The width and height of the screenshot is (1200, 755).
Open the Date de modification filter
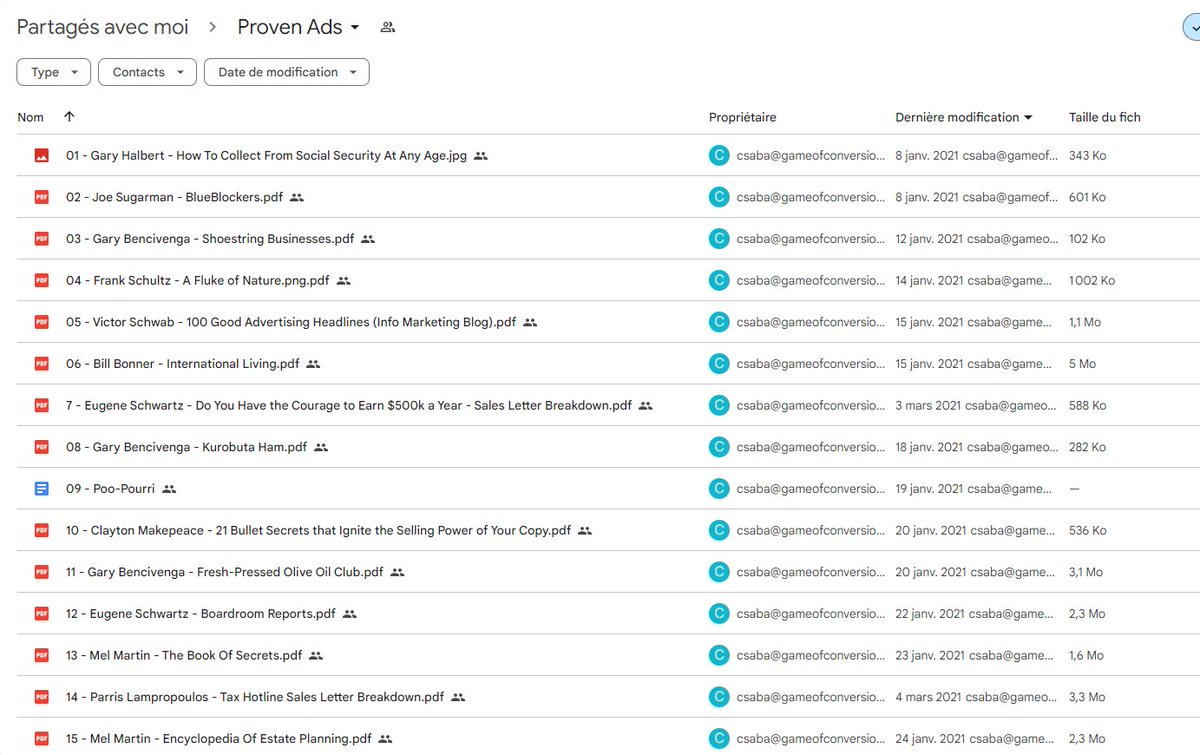287,72
